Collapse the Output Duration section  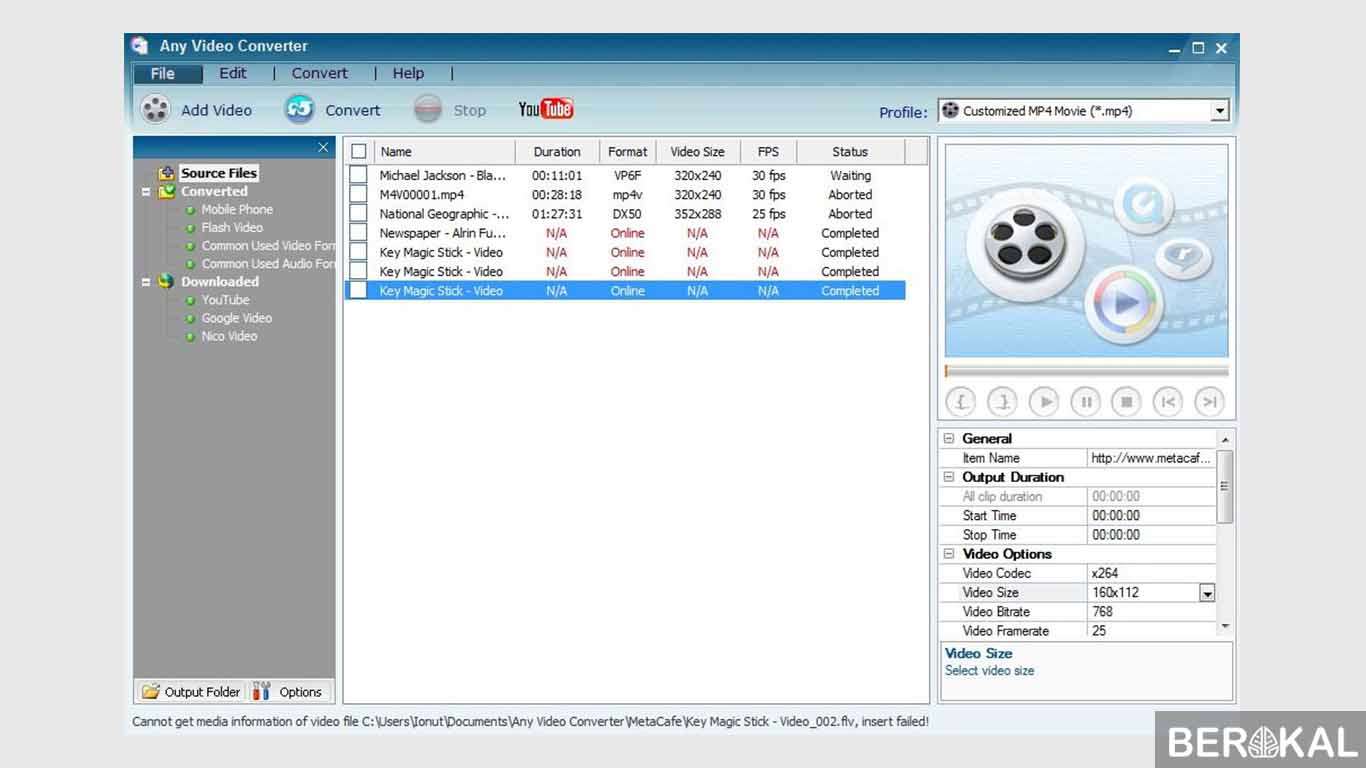pos(949,477)
